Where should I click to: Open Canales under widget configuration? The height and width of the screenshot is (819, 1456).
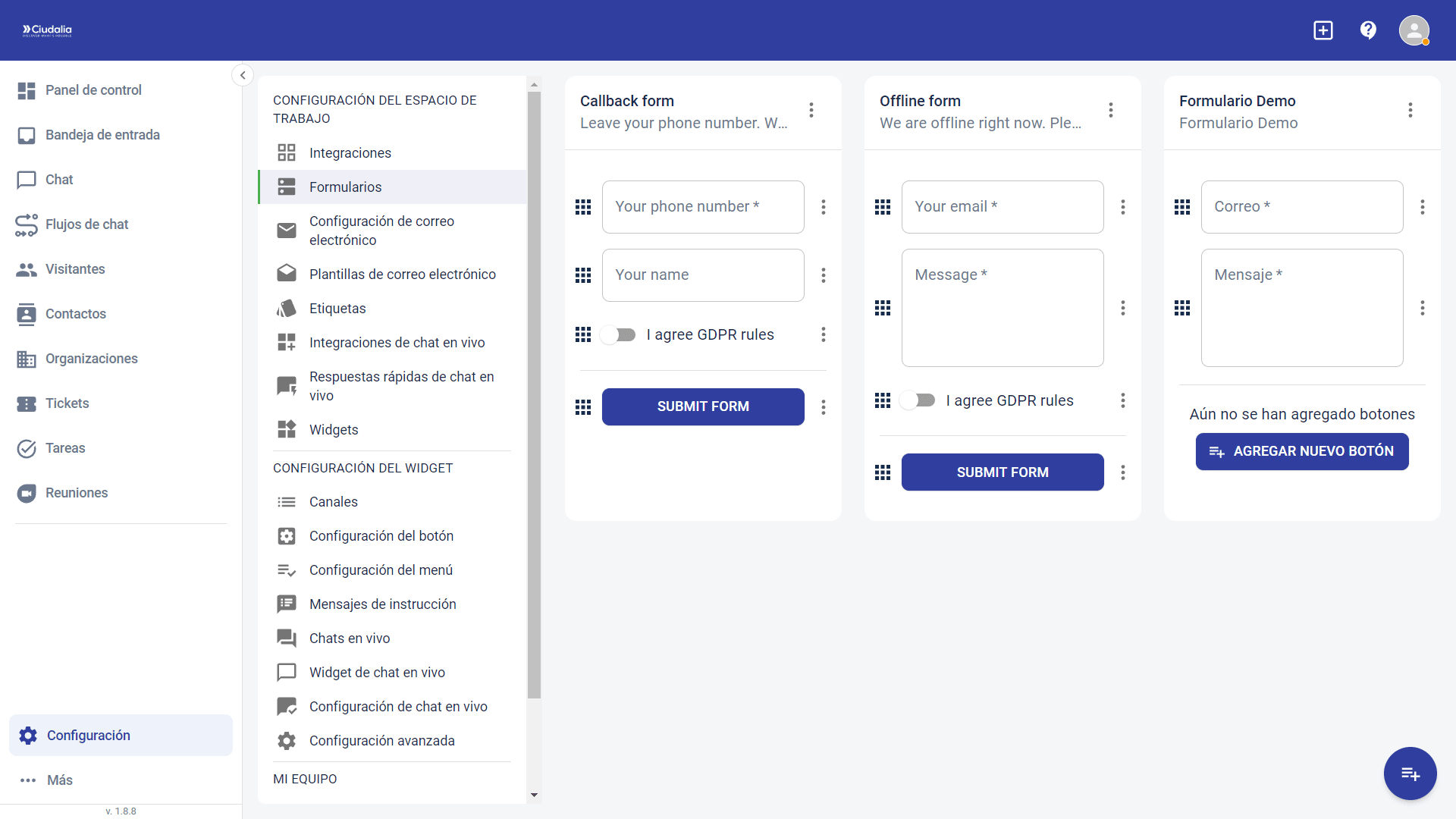point(333,501)
